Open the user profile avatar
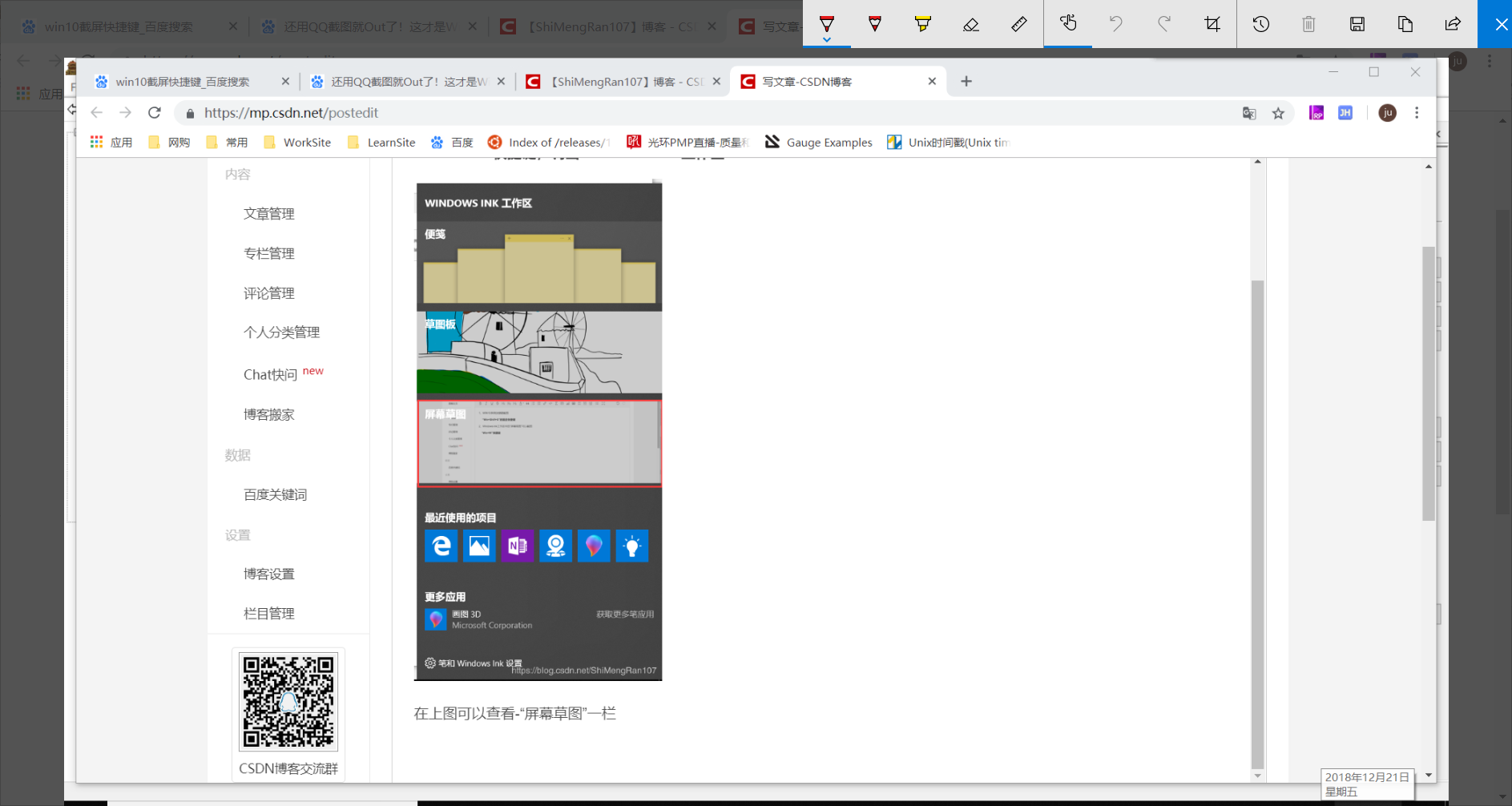 (x=1388, y=113)
